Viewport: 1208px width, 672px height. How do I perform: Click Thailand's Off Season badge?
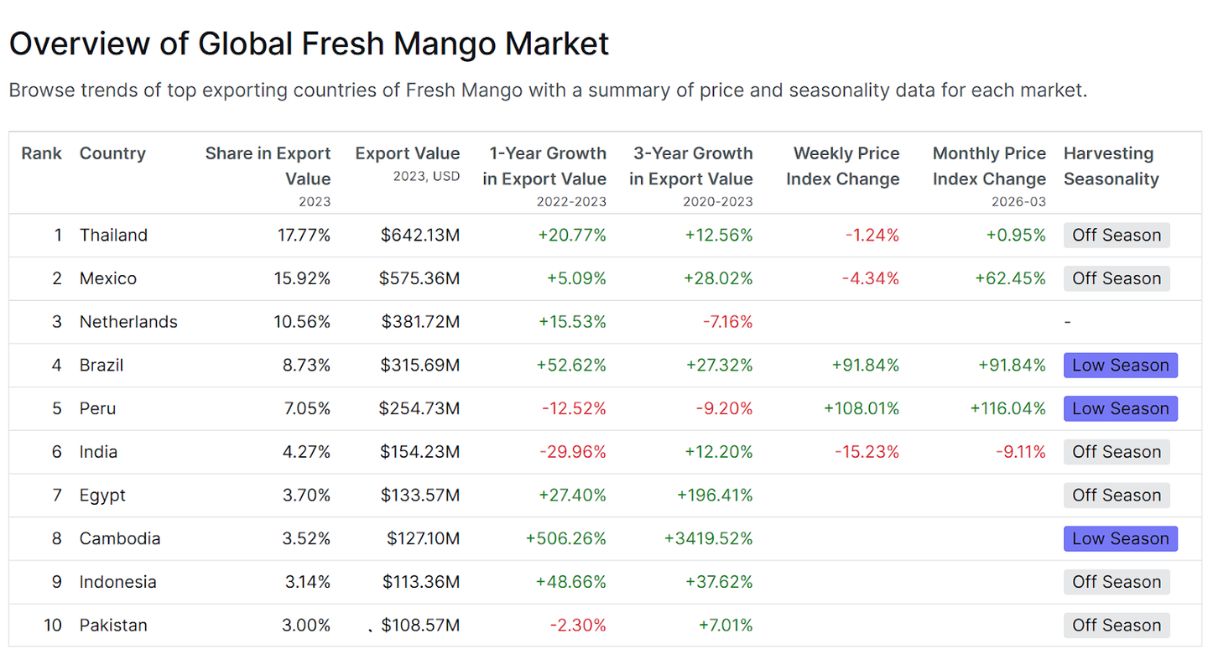coord(1116,235)
